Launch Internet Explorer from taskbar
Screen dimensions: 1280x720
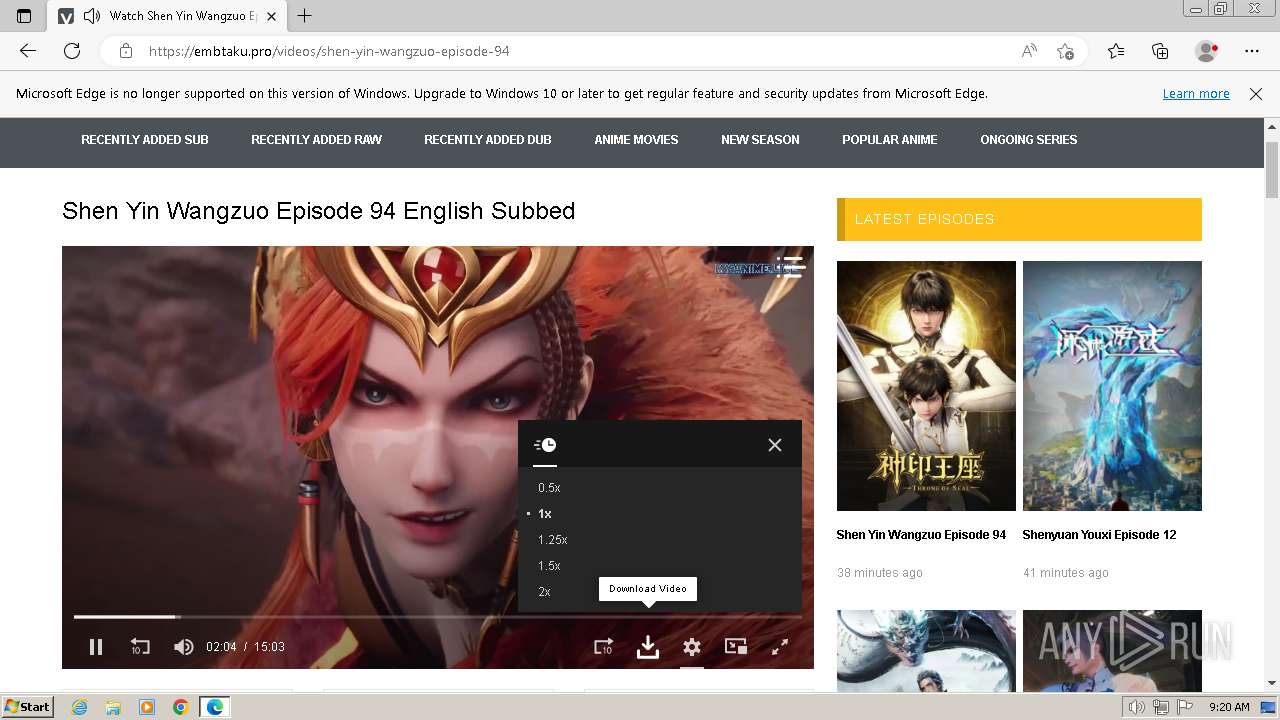click(x=79, y=707)
